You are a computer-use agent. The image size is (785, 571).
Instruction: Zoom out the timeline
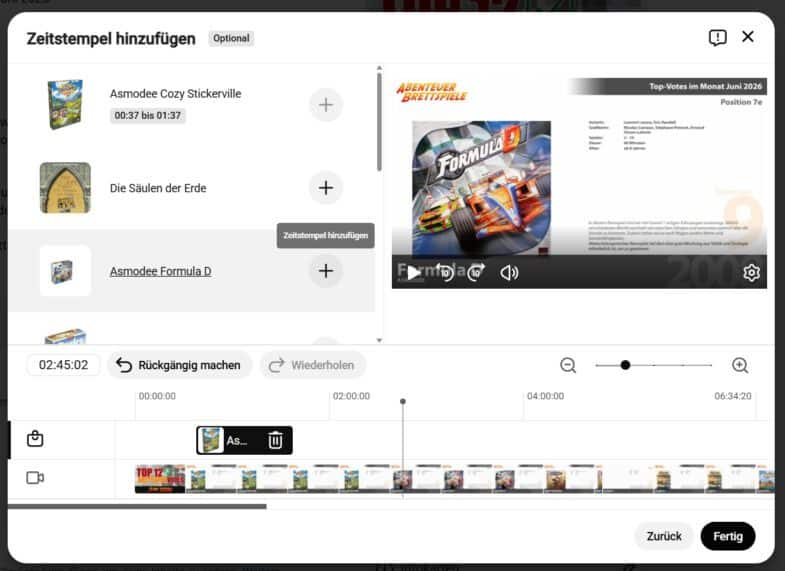click(568, 365)
